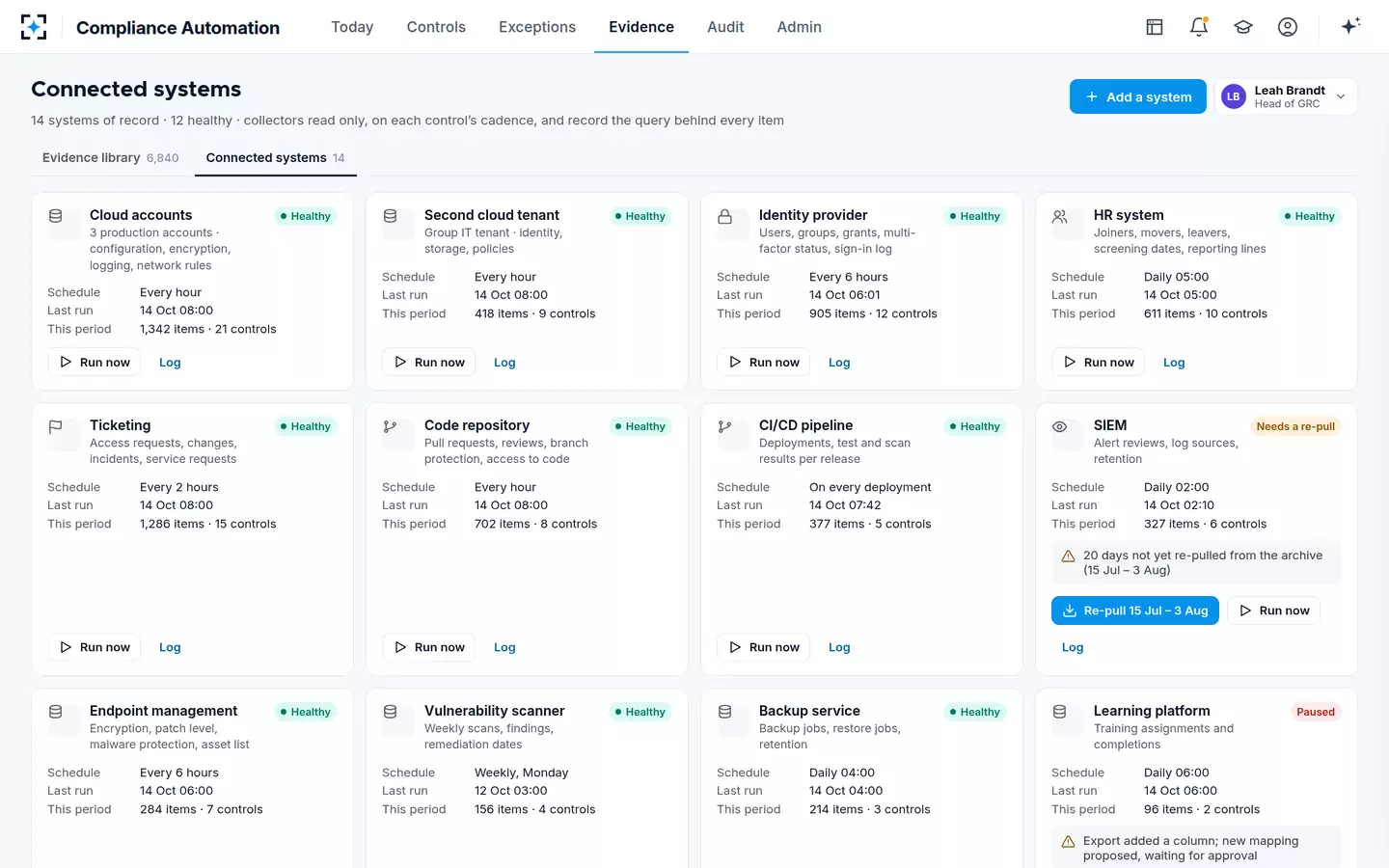Click the CI/CD pipeline branch icon
Screen dimensions: 1389x868
point(725,427)
